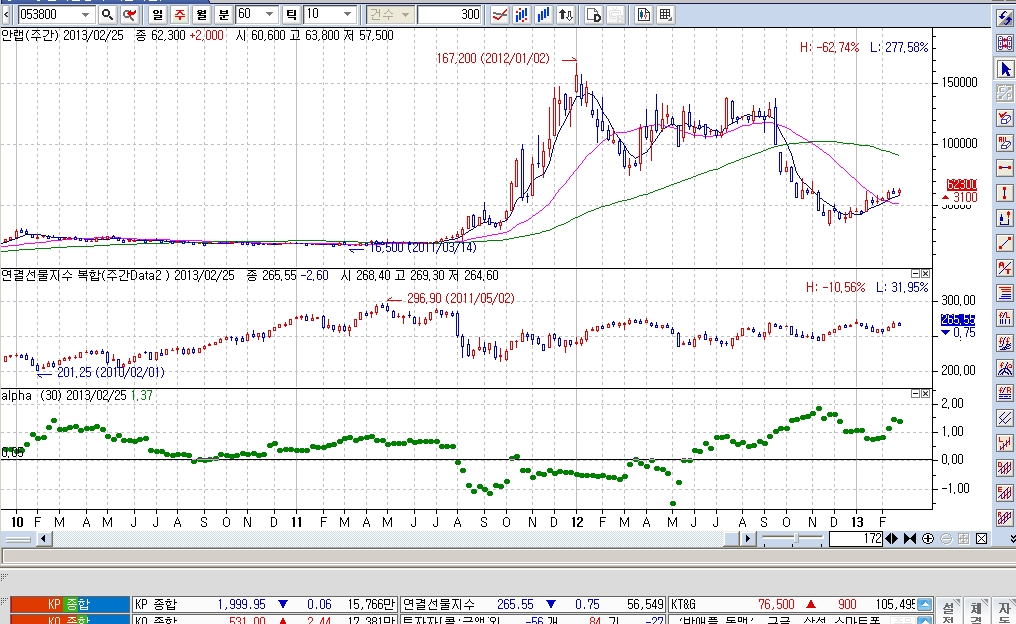Open the line chart type icon
1016x624 pixels.
[499, 14]
